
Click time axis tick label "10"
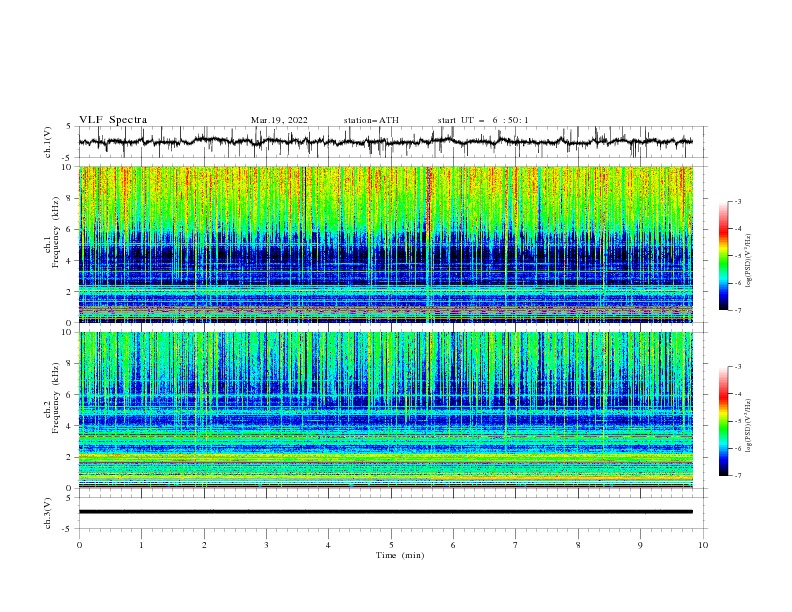pyautogui.click(x=703, y=545)
